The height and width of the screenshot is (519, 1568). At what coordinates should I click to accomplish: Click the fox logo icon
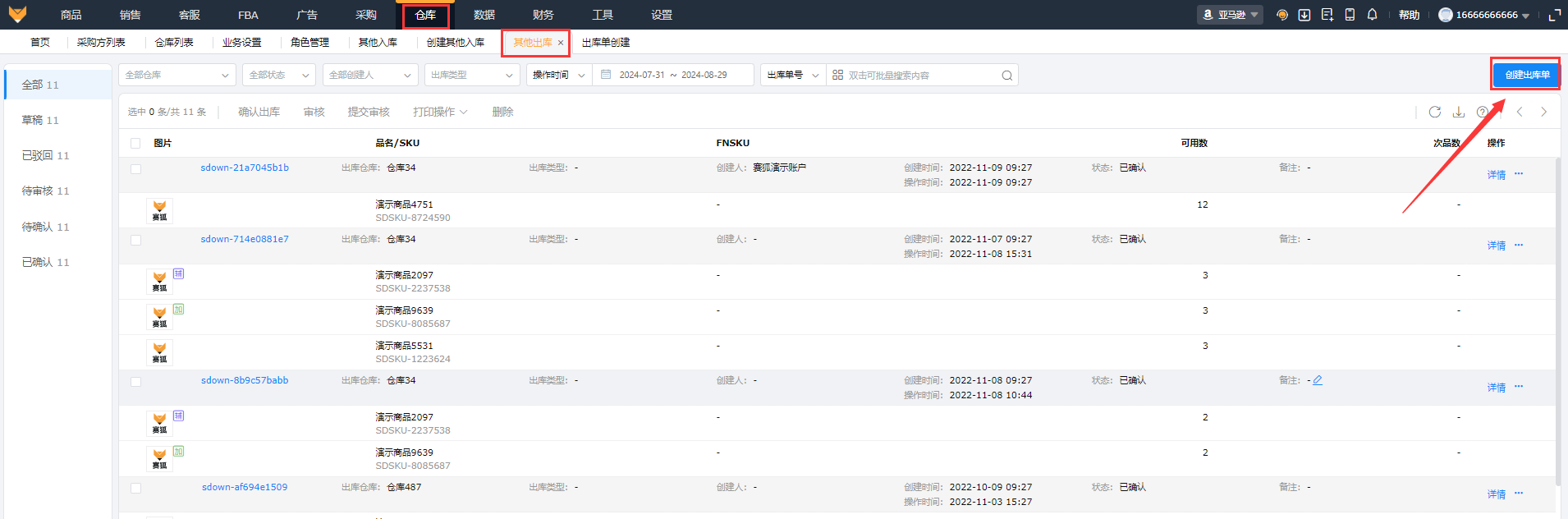(x=17, y=14)
